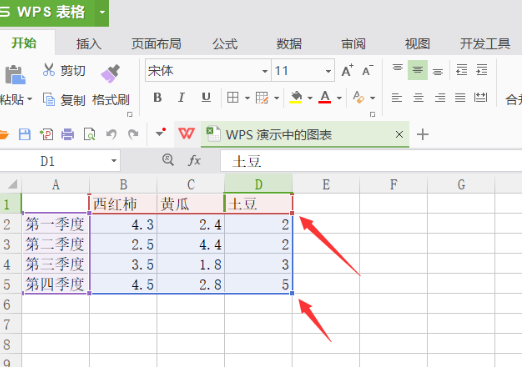Open the 审阅 tab
The width and height of the screenshot is (522, 367).
click(353, 44)
